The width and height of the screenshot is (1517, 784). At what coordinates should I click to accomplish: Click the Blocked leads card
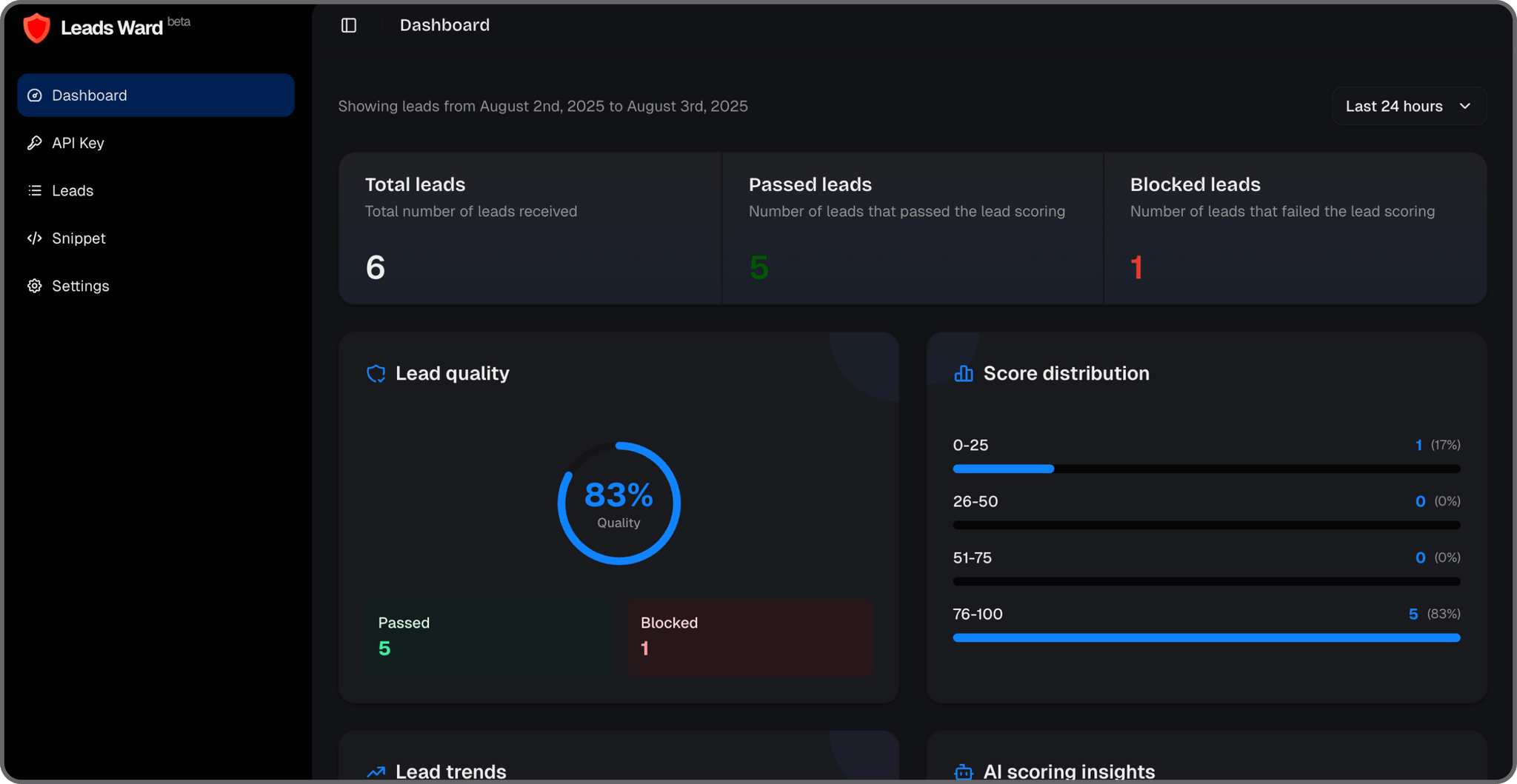[x=1295, y=228]
